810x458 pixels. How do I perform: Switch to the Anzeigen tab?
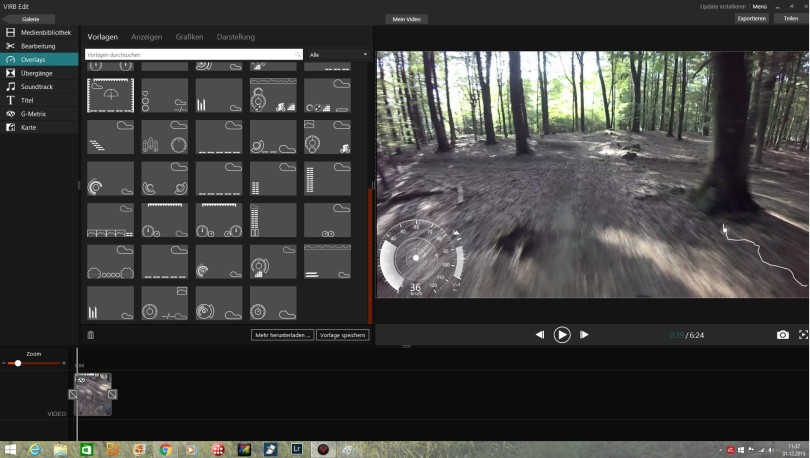(x=146, y=37)
